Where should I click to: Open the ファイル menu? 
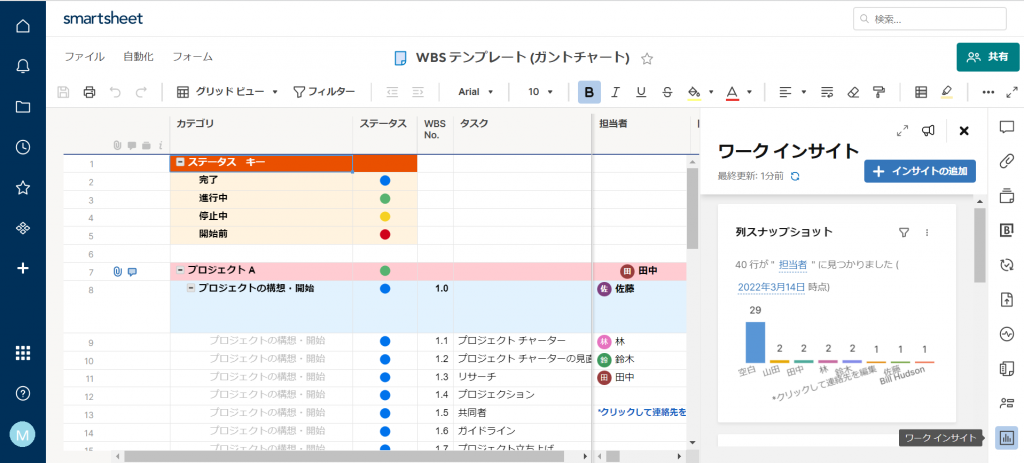84,57
